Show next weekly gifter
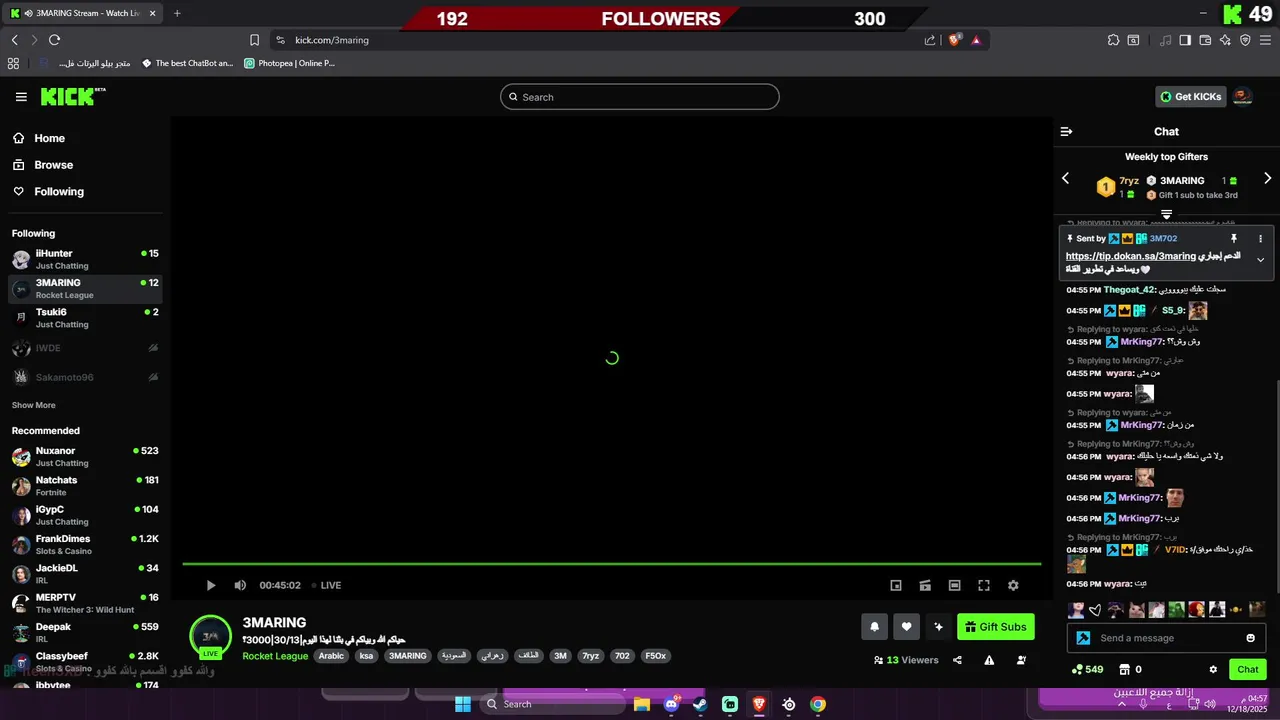 (x=1267, y=178)
